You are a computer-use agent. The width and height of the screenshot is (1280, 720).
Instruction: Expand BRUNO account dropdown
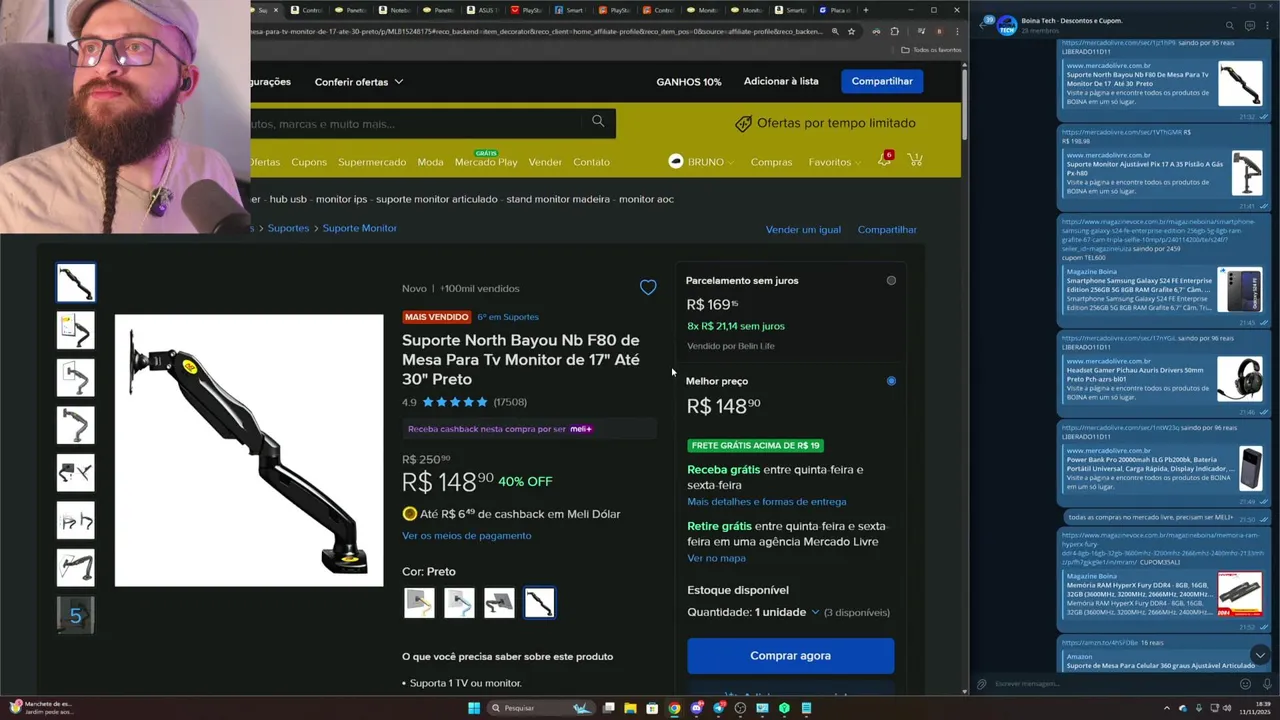701,161
